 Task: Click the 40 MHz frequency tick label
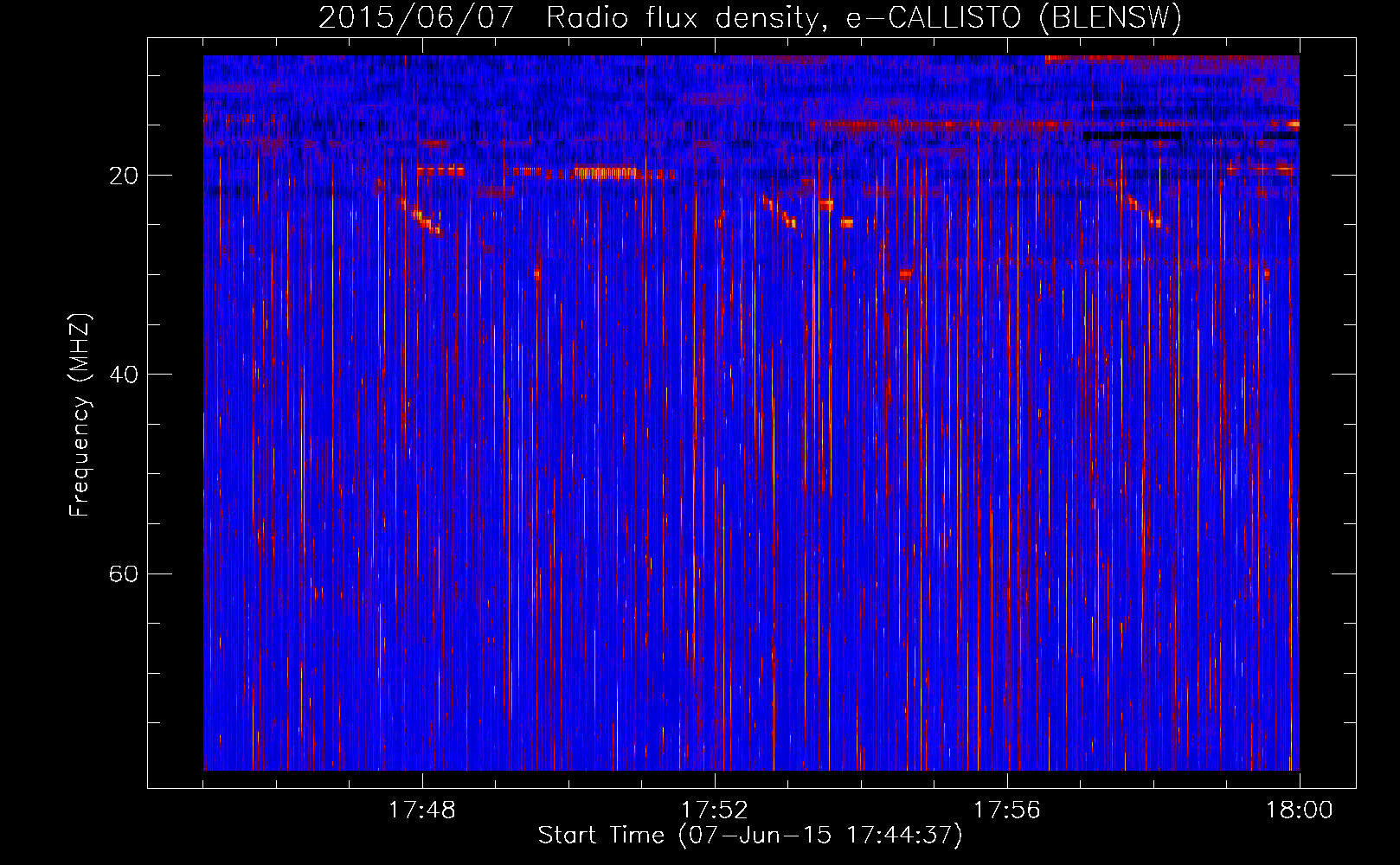124,375
